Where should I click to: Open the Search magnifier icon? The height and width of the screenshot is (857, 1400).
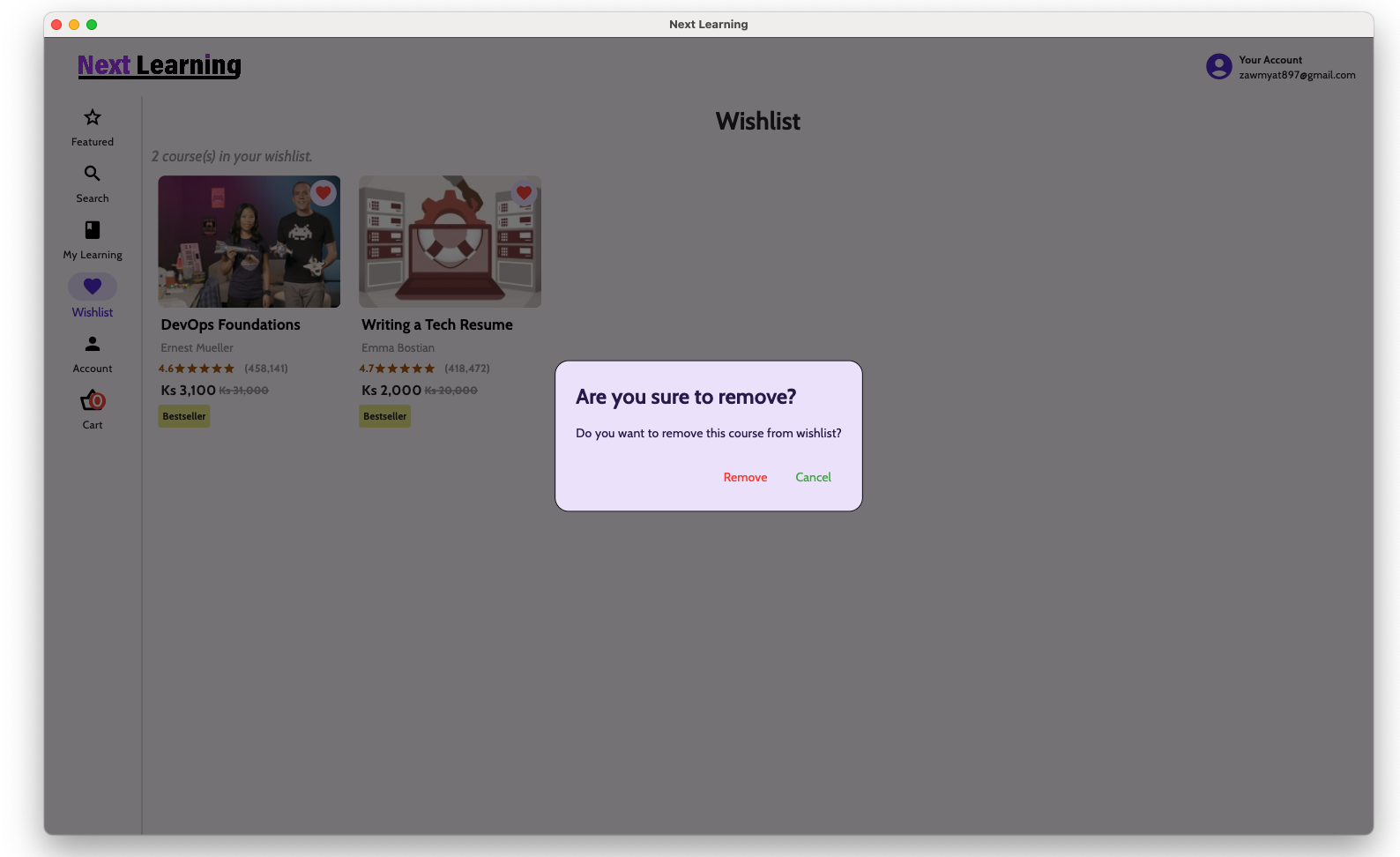pyautogui.click(x=93, y=174)
